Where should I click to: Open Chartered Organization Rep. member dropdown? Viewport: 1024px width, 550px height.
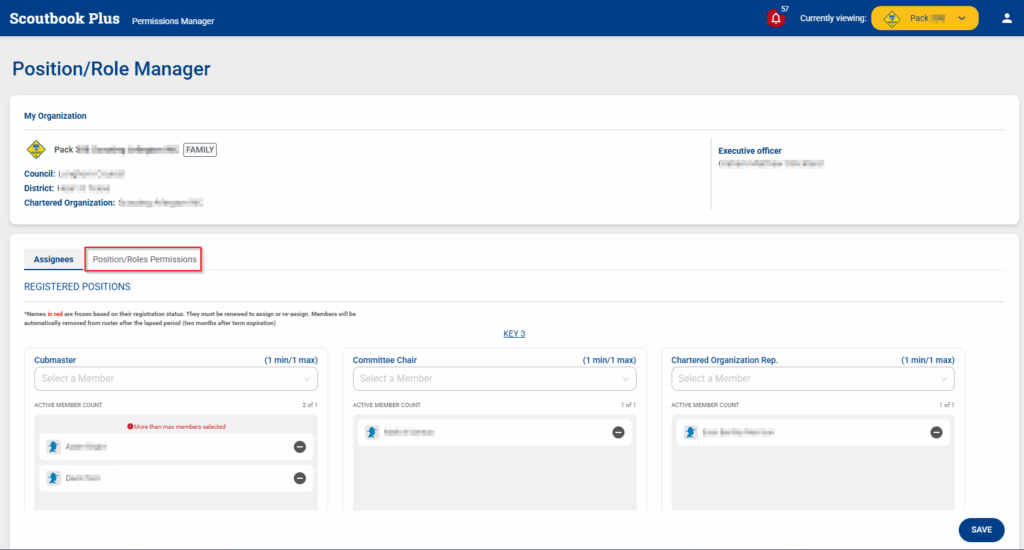tap(812, 379)
